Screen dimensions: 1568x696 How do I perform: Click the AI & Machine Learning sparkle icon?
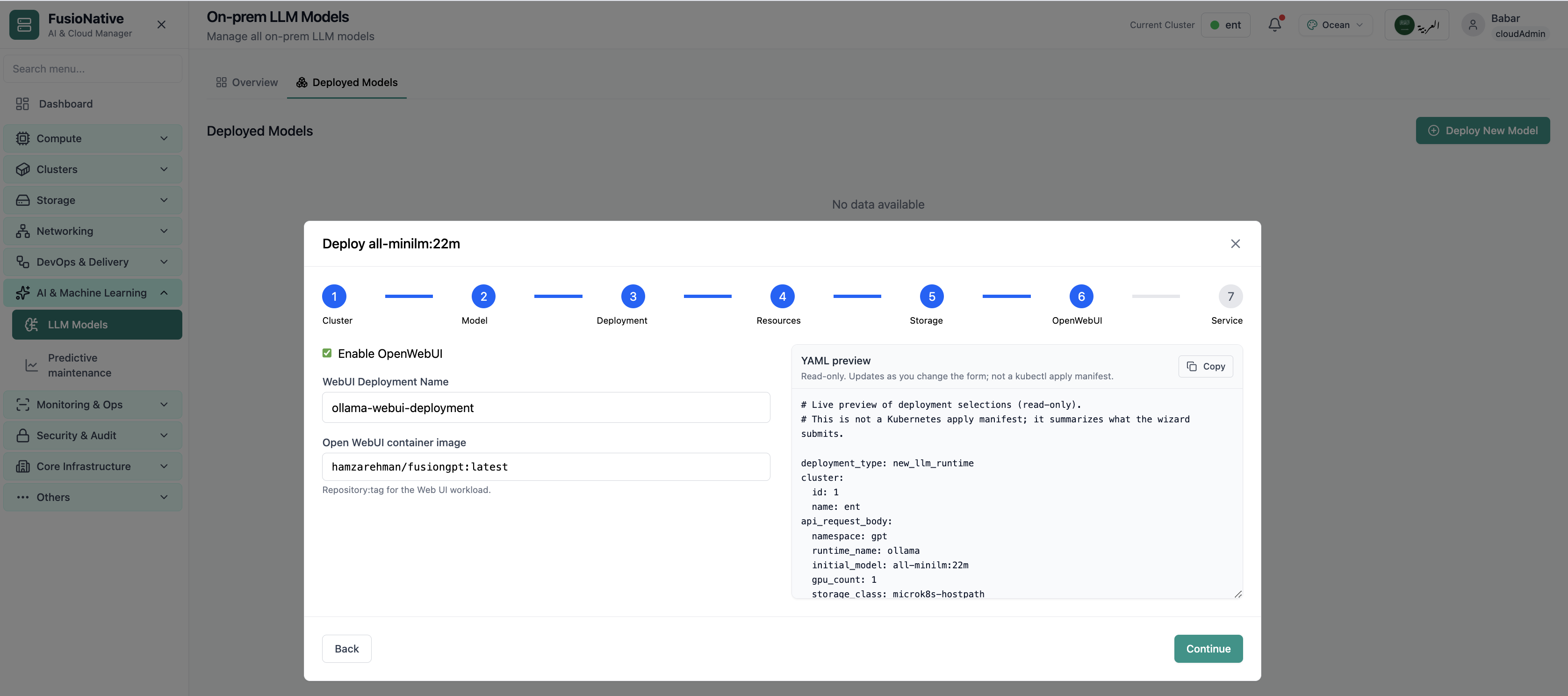pyautogui.click(x=22, y=293)
